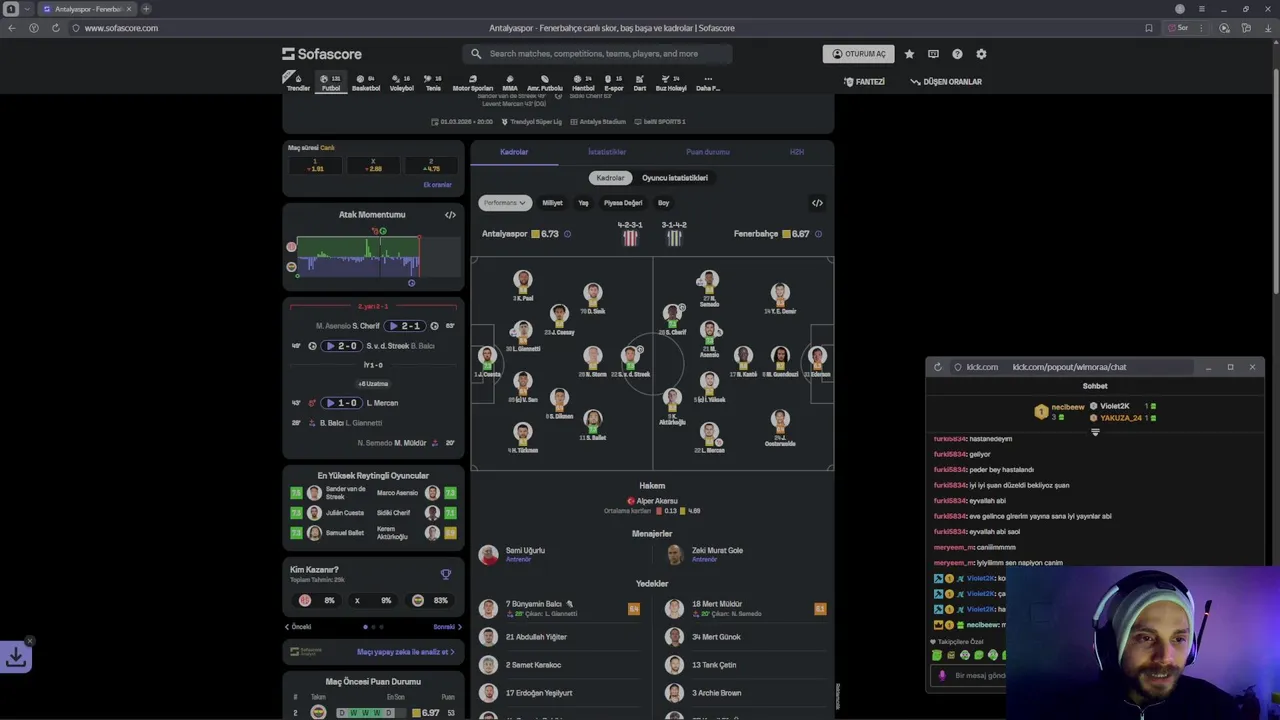Select the Futbol sport icon
This screenshot has height=720, width=1280.
click(x=331, y=82)
